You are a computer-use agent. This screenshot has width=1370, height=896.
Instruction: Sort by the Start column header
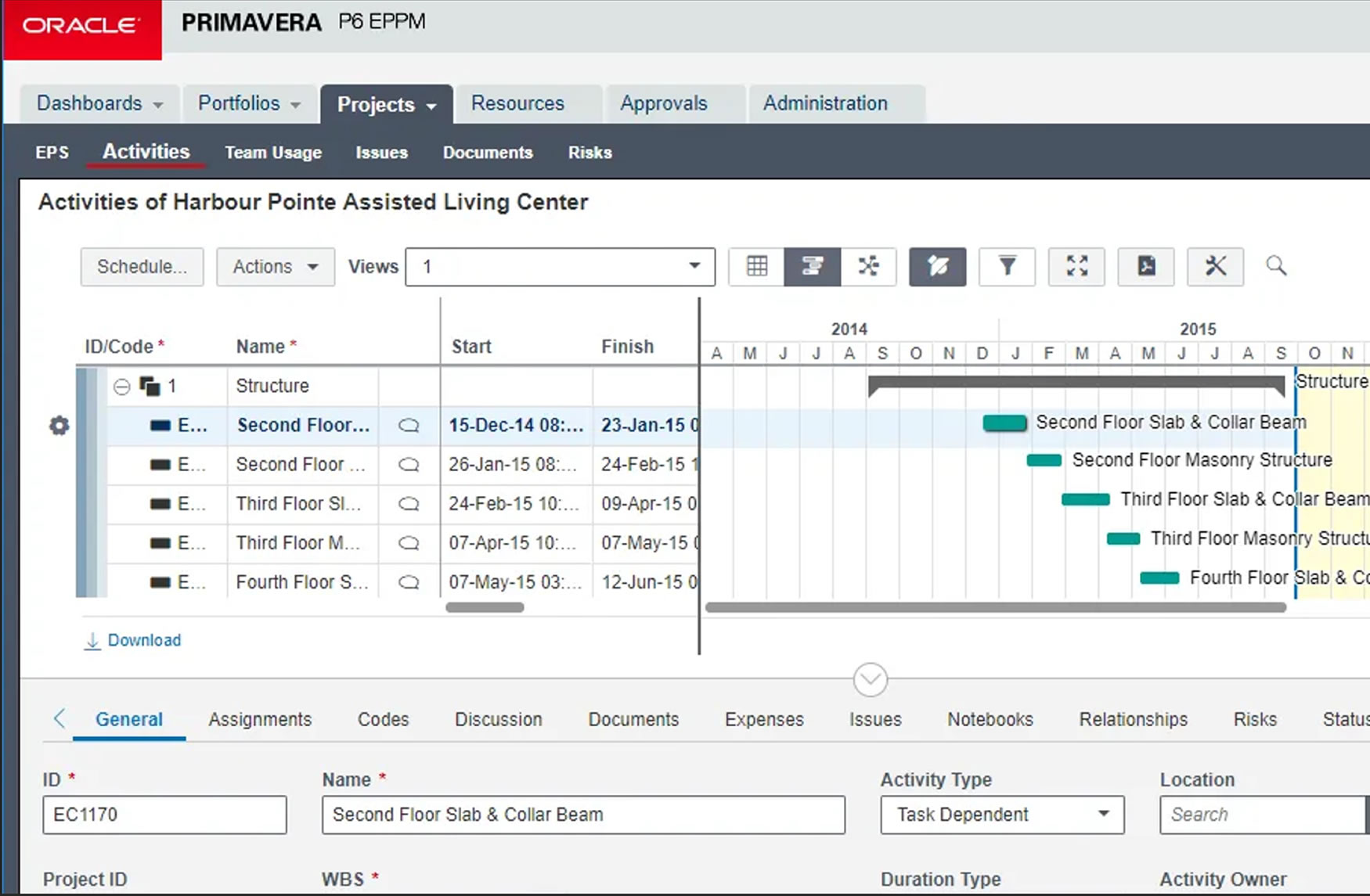(x=471, y=347)
